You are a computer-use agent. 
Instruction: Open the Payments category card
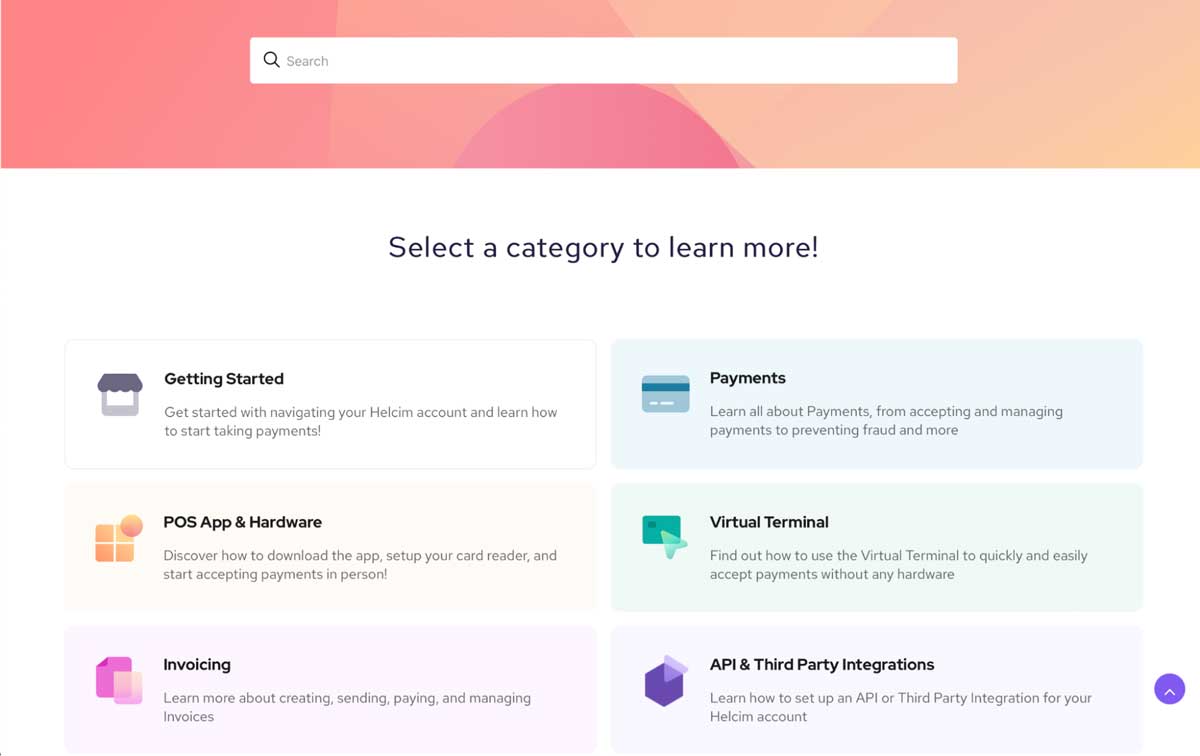point(876,404)
